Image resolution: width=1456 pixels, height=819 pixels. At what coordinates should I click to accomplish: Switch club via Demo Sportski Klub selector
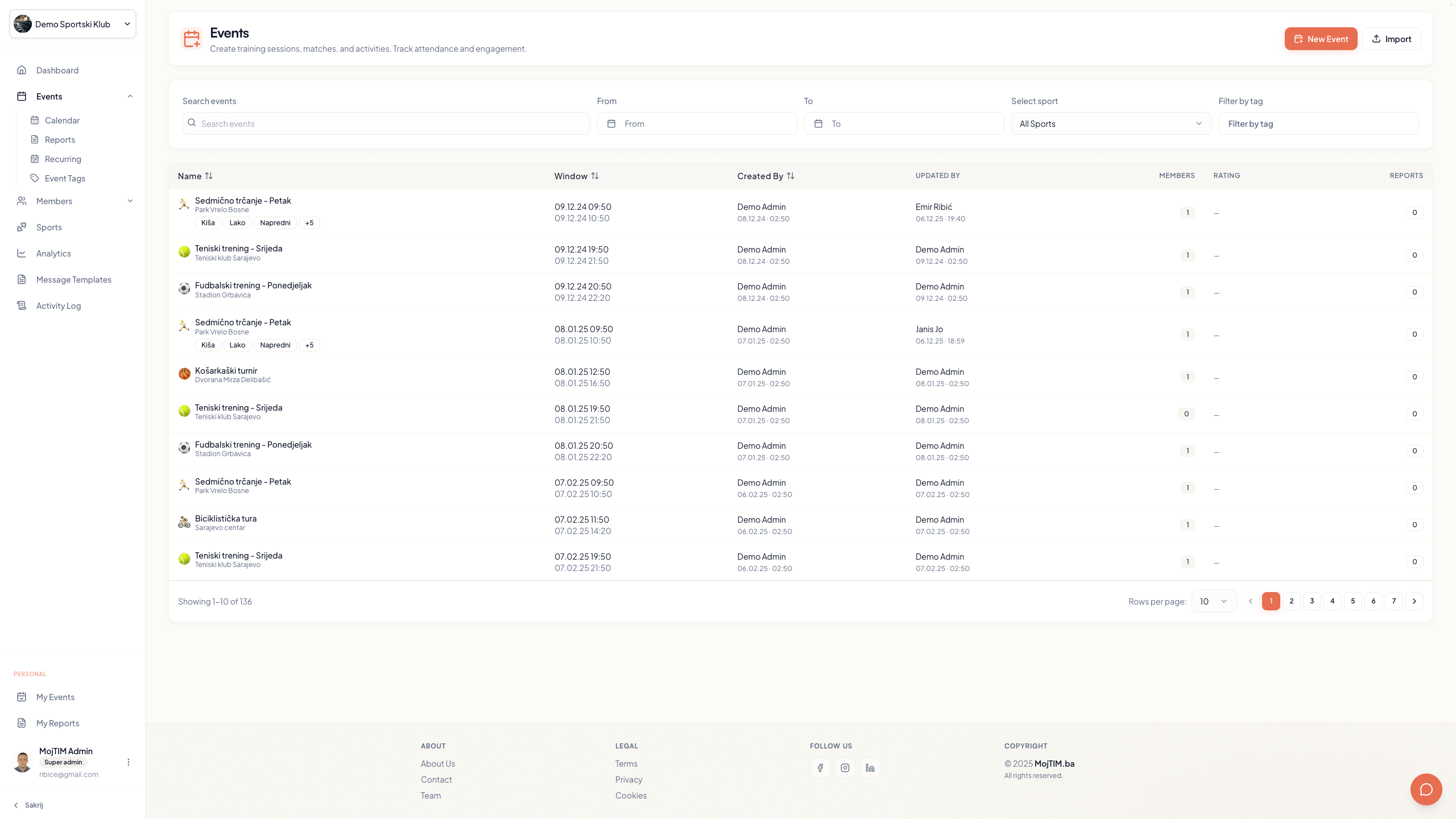tap(73, 24)
